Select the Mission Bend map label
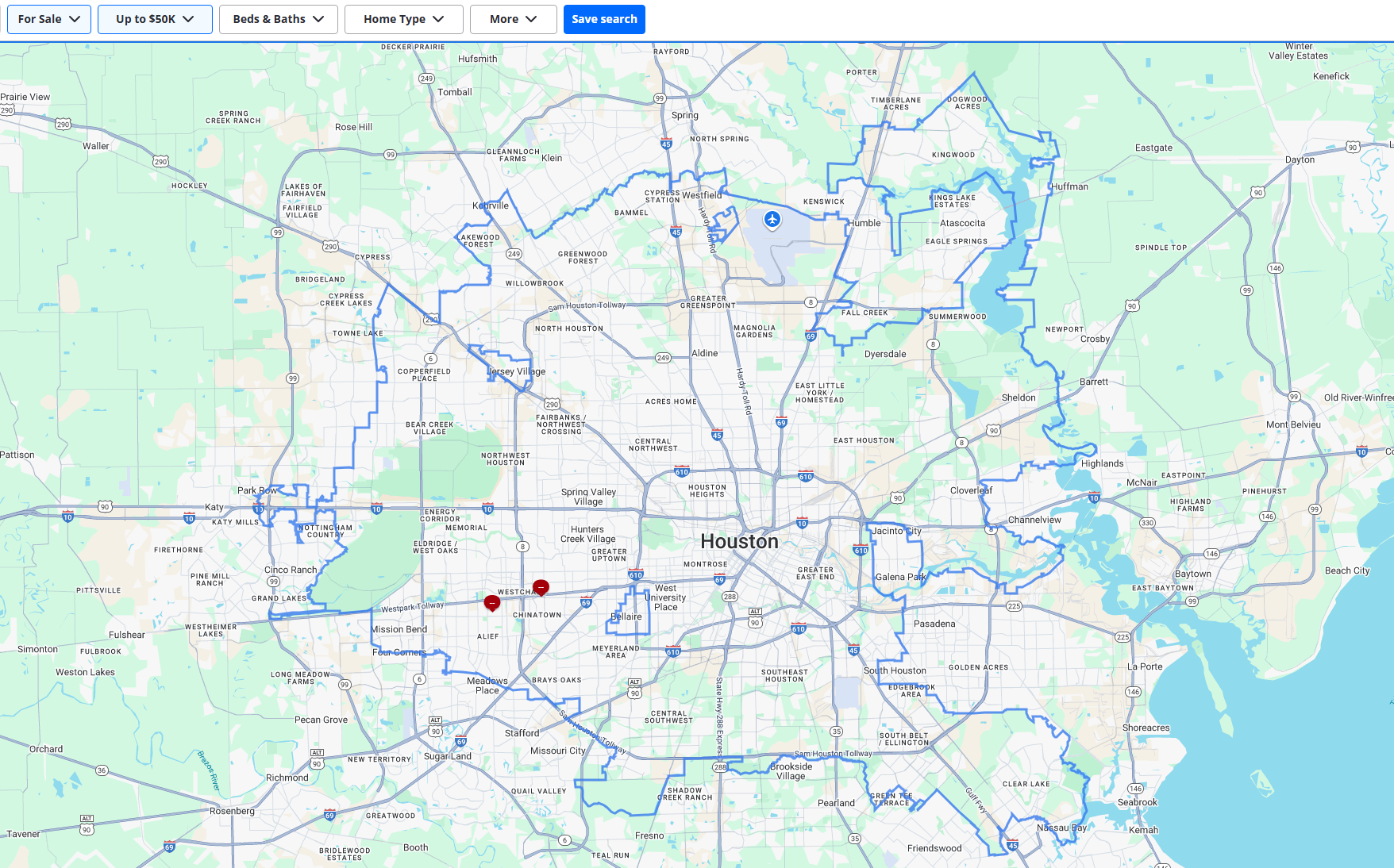This screenshot has width=1394, height=868. tap(399, 629)
